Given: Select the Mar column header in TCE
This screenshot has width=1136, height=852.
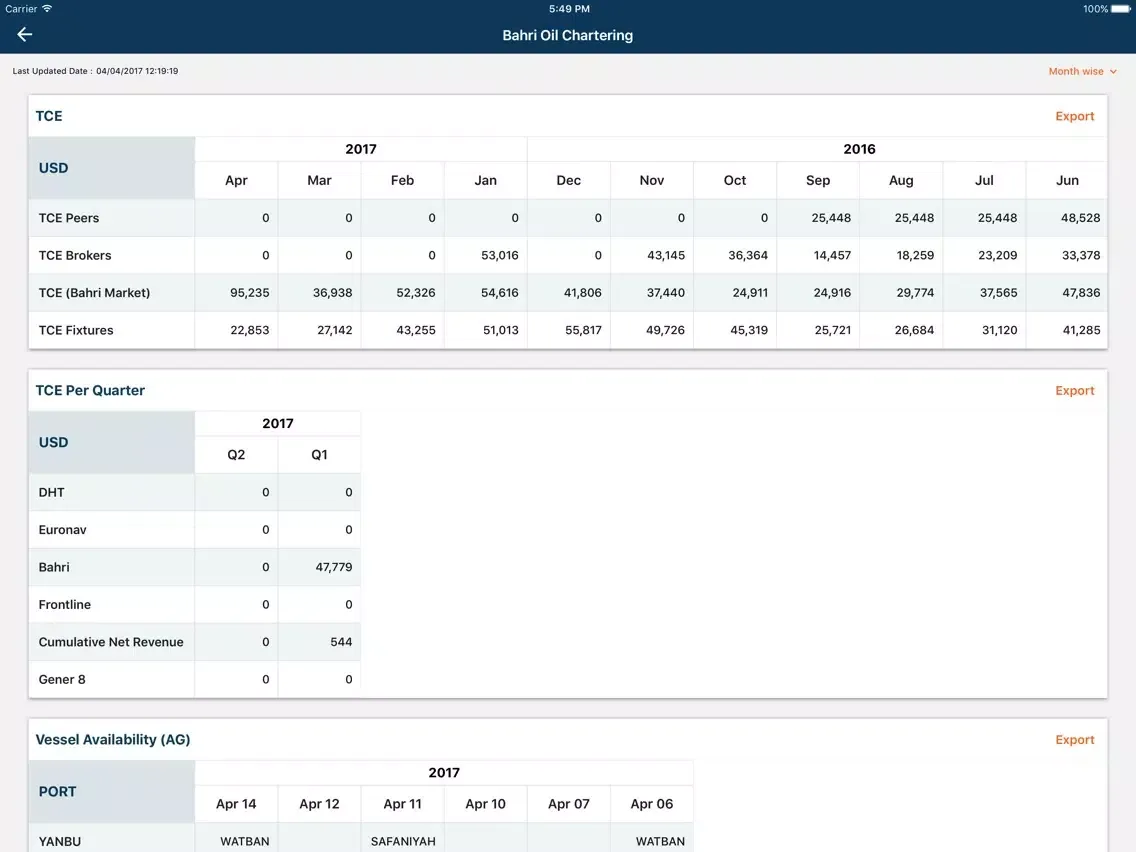Looking at the screenshot, I should pos(320,180).
